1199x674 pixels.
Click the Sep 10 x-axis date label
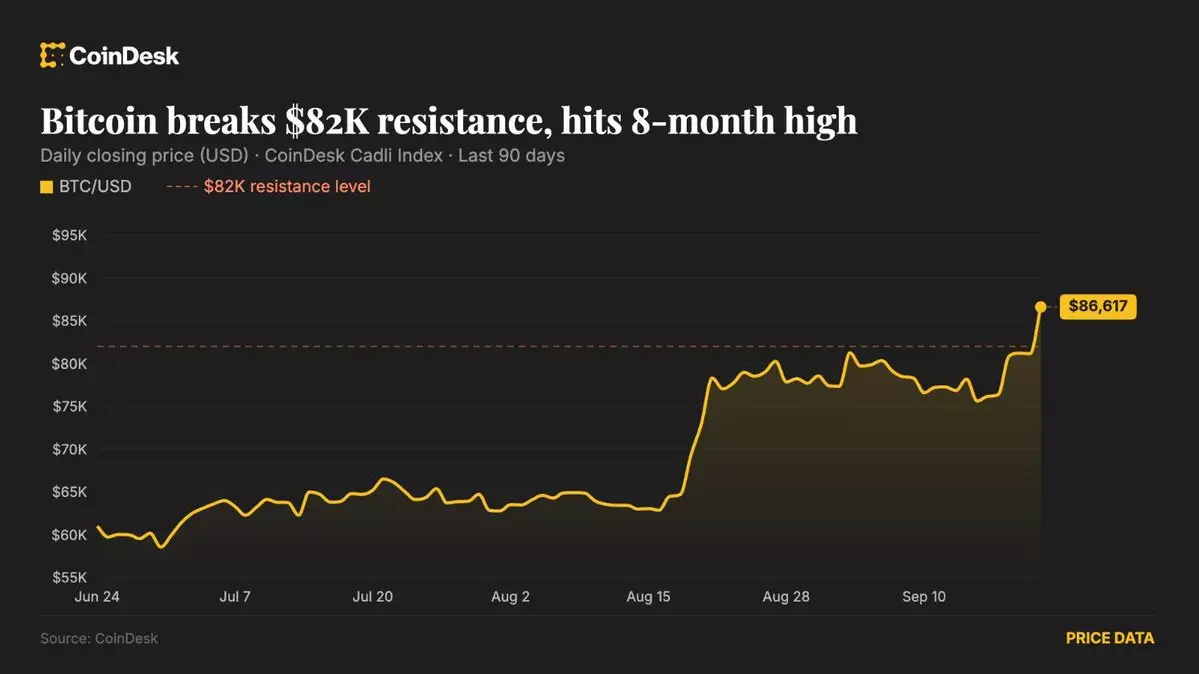click(x=924, y=597)
